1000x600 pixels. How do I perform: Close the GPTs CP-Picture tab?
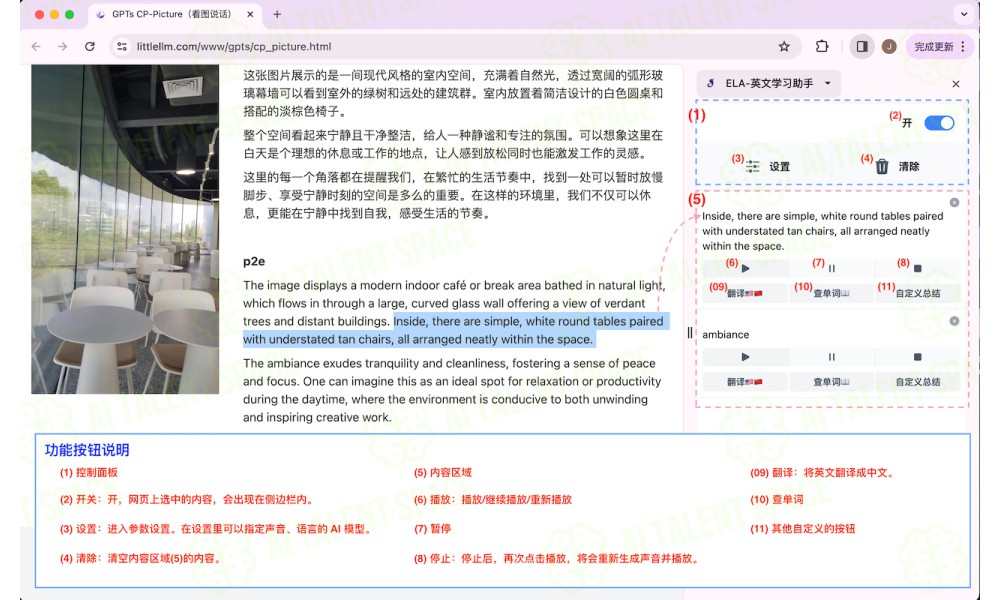[250, 14]
